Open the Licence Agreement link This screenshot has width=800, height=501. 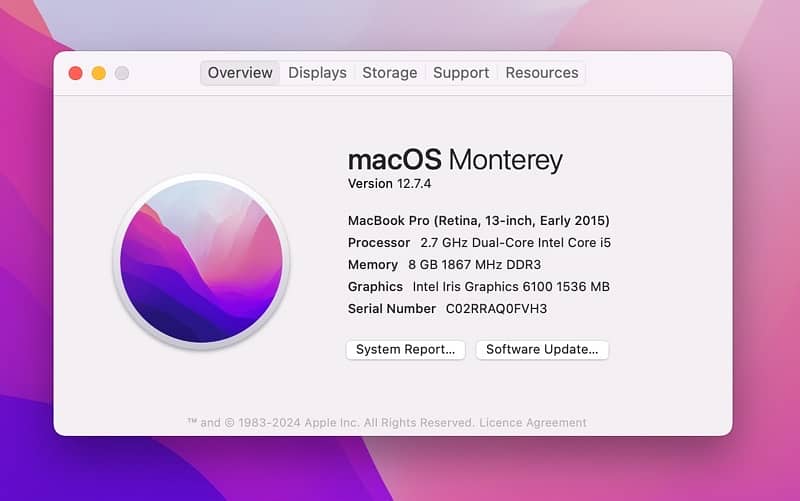tap(533, 423)
